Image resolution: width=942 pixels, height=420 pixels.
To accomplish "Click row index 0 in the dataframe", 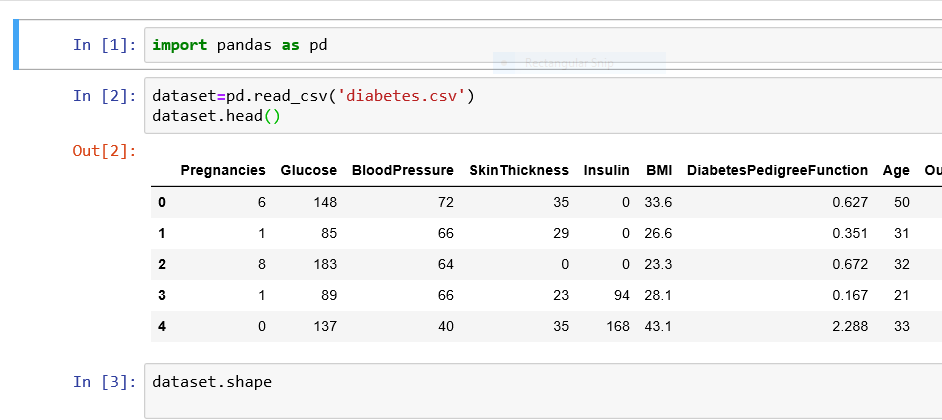I will (x=162, y=202).
